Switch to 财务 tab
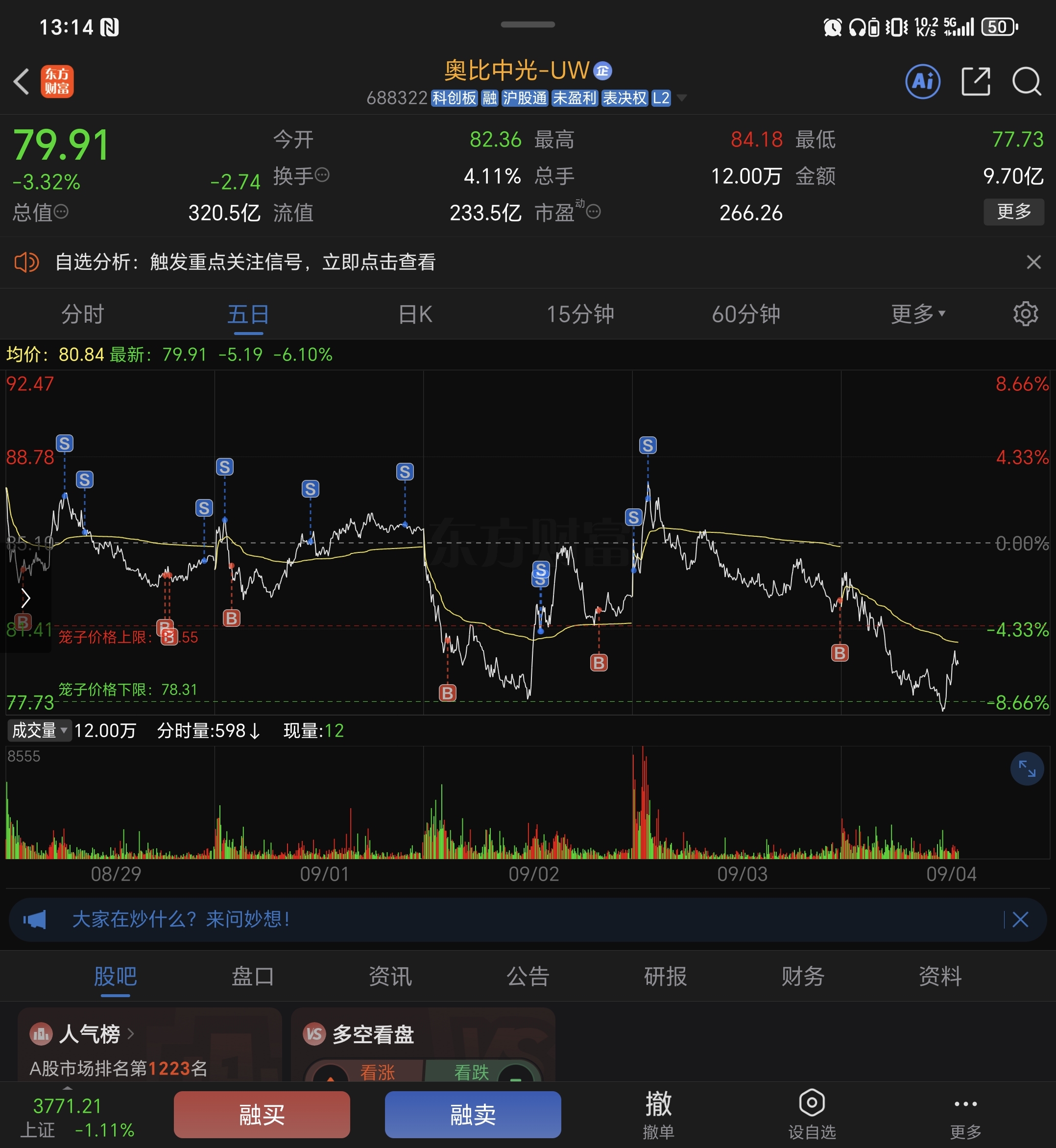 pos(803,977)
